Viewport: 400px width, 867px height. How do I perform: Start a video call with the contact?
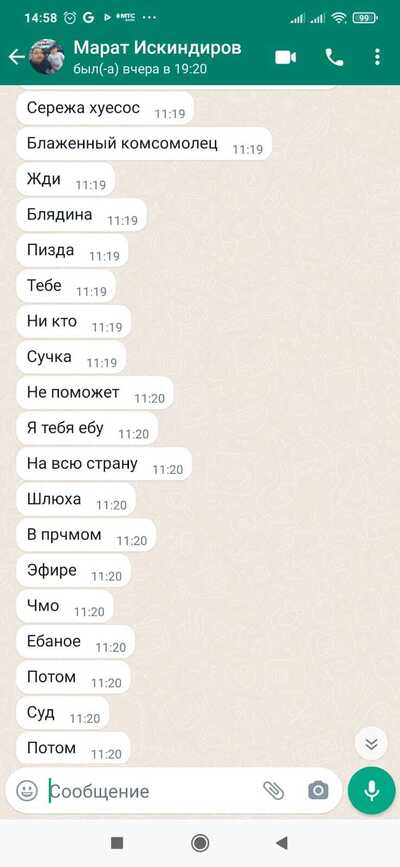click(x=285, y=58)
